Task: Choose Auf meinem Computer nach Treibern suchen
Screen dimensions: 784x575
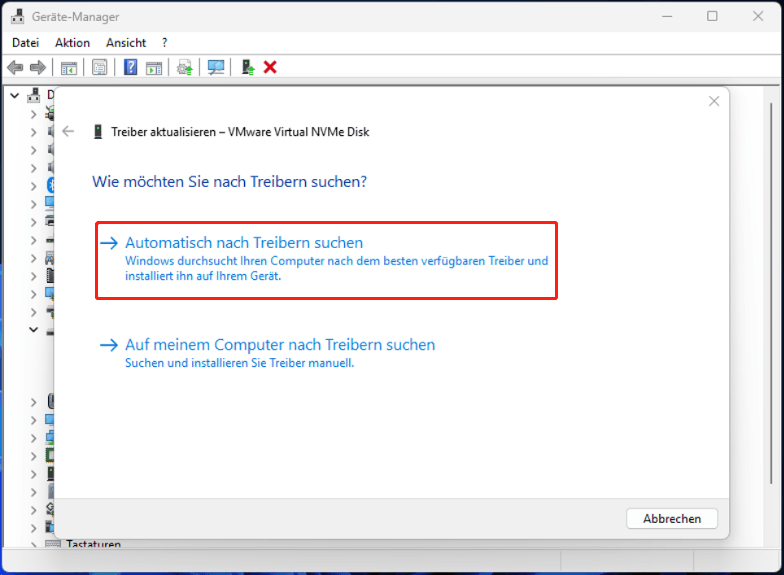Action: point(268,353)
